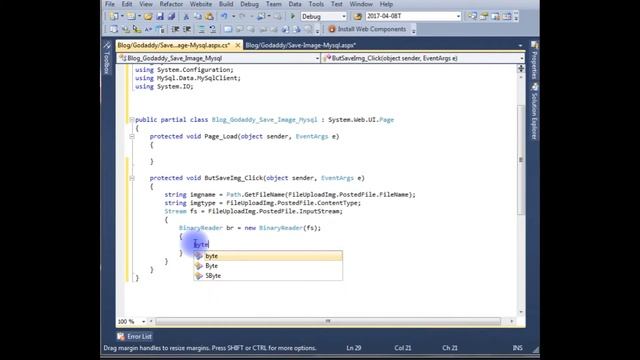Click the scroll down arrow on the vertical scrollbar

[521, 312]
